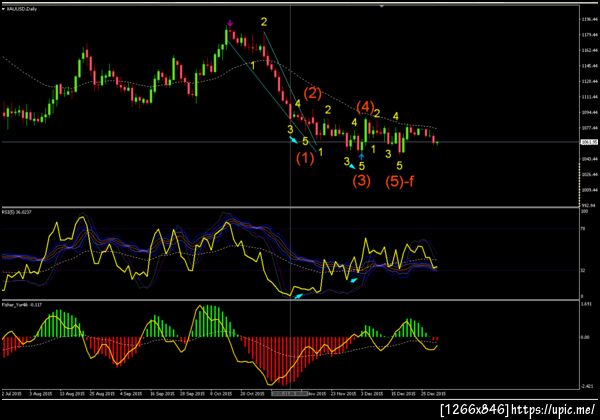Screen dimensions: 600x420
Task: Click the 3 Aug 2015 date label
Action: pyautogui.click(x=41, y=394)
